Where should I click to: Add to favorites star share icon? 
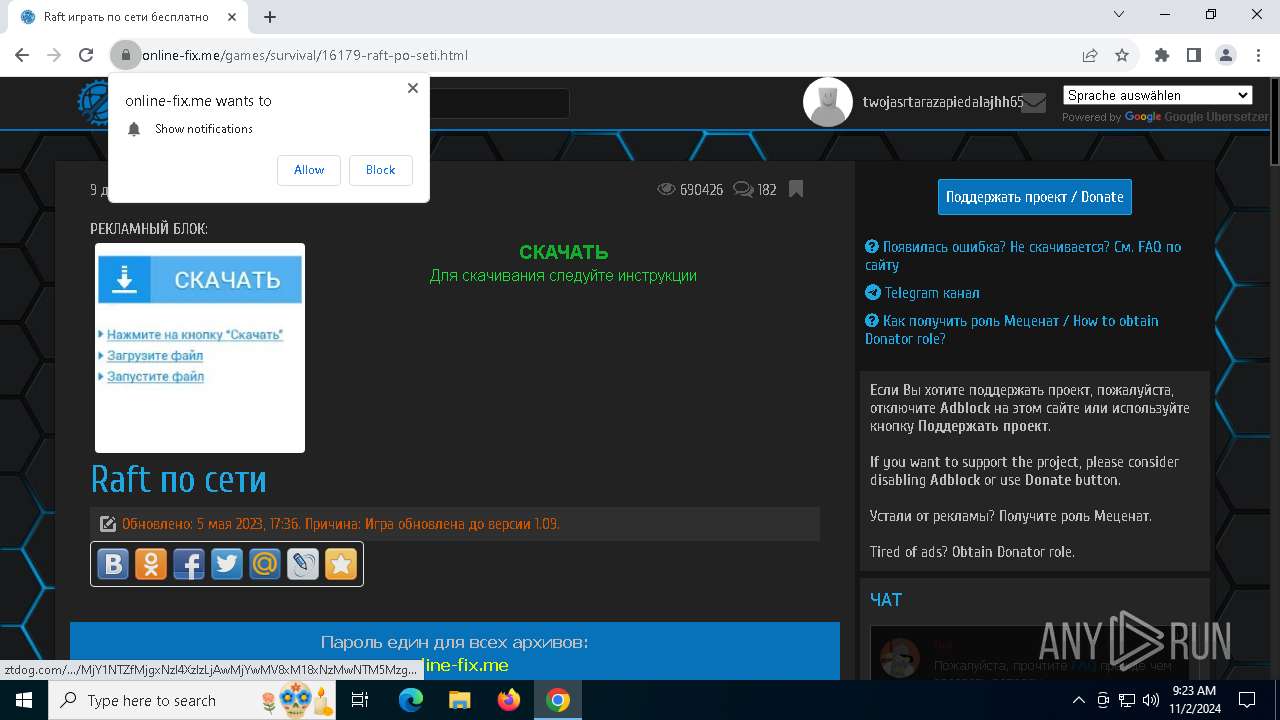pyautogui.click(x=341, y=564)
